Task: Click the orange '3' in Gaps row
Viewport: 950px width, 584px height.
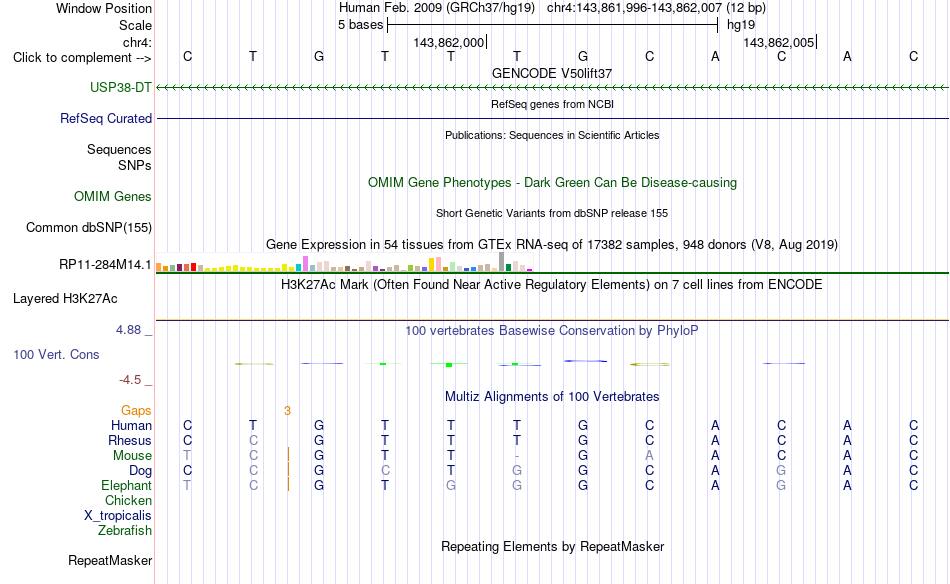Action: coord(287,411)
